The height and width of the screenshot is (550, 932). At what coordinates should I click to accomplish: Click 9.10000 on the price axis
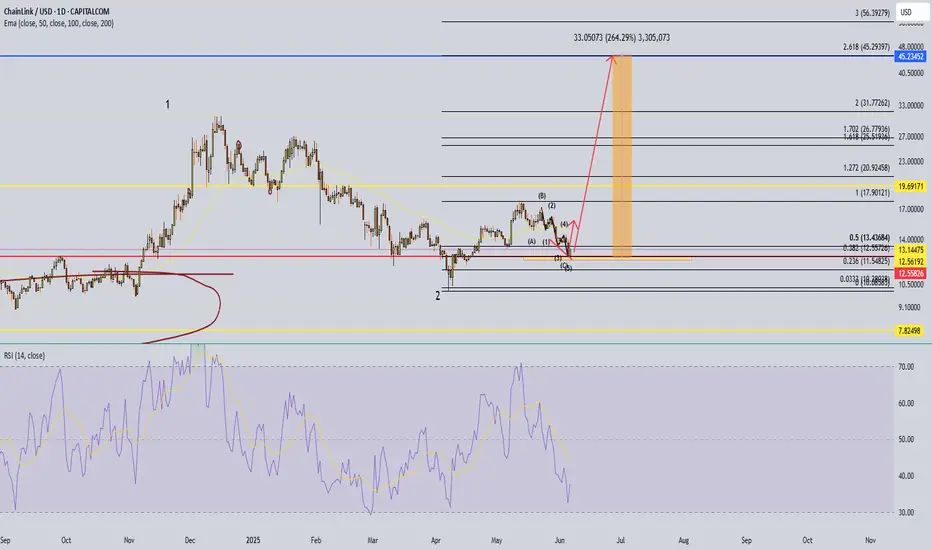click(911, 307)
